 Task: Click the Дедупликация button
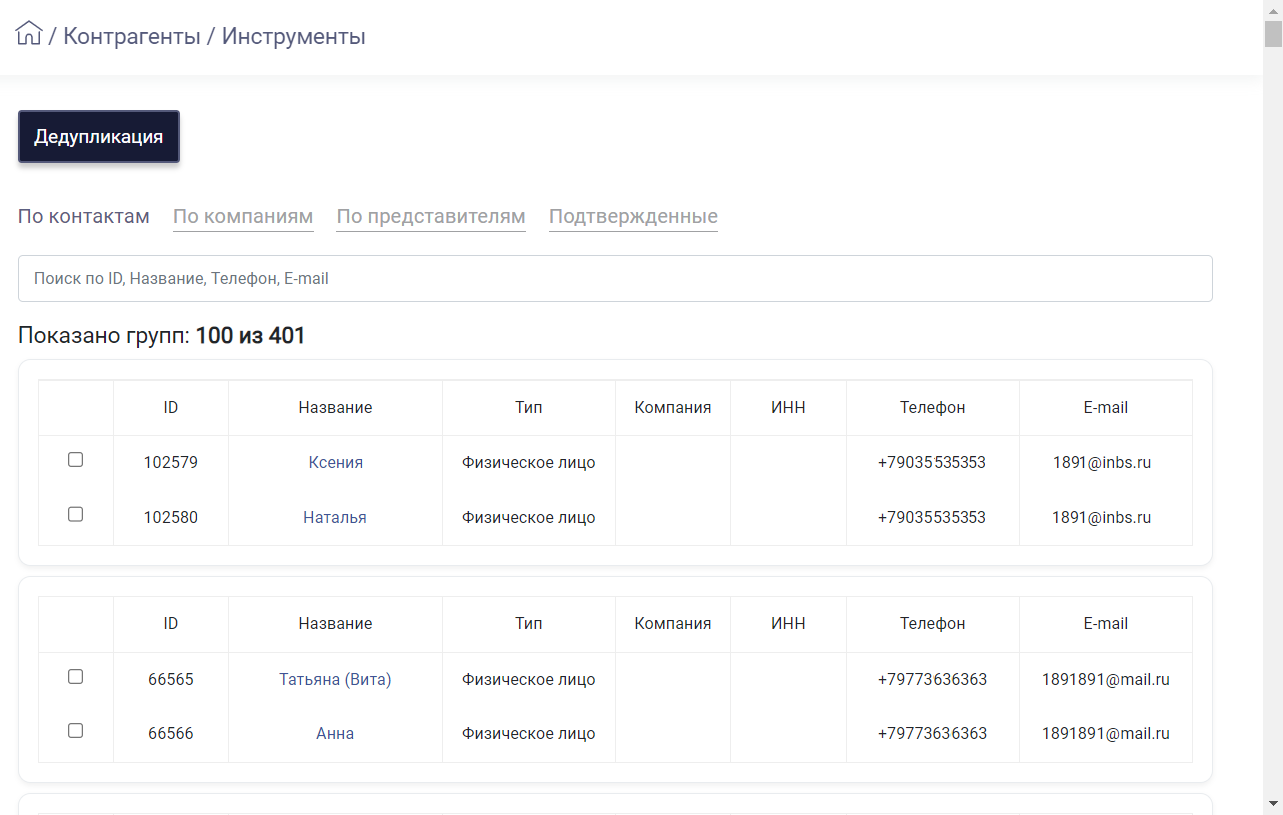point(99,136)
